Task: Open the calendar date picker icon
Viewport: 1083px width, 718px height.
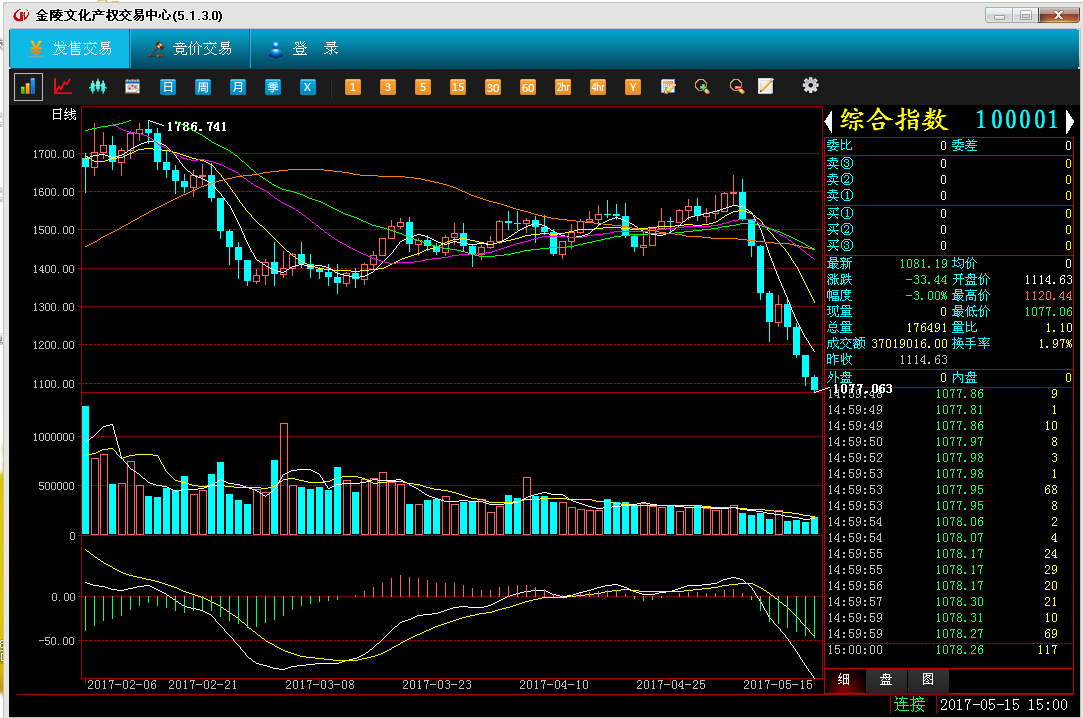Action: click(133, 86)
